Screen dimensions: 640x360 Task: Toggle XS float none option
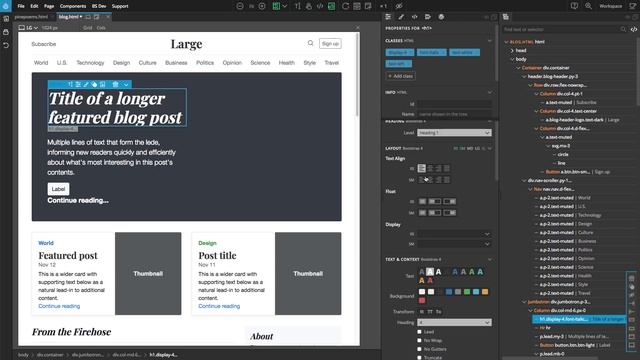(422, 201)
